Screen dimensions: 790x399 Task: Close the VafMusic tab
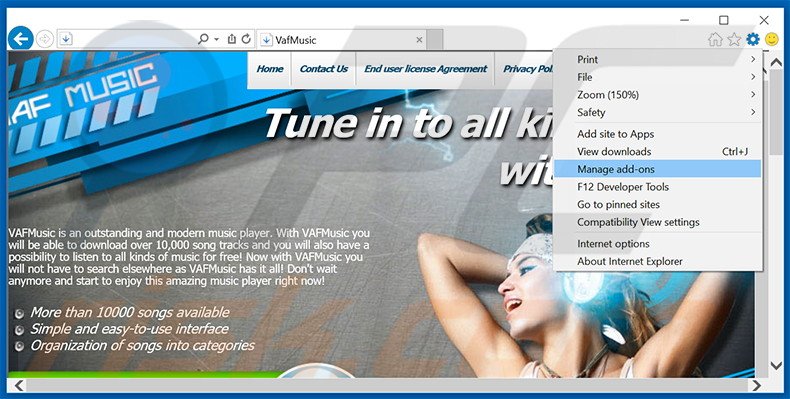(x=419, y=40)
